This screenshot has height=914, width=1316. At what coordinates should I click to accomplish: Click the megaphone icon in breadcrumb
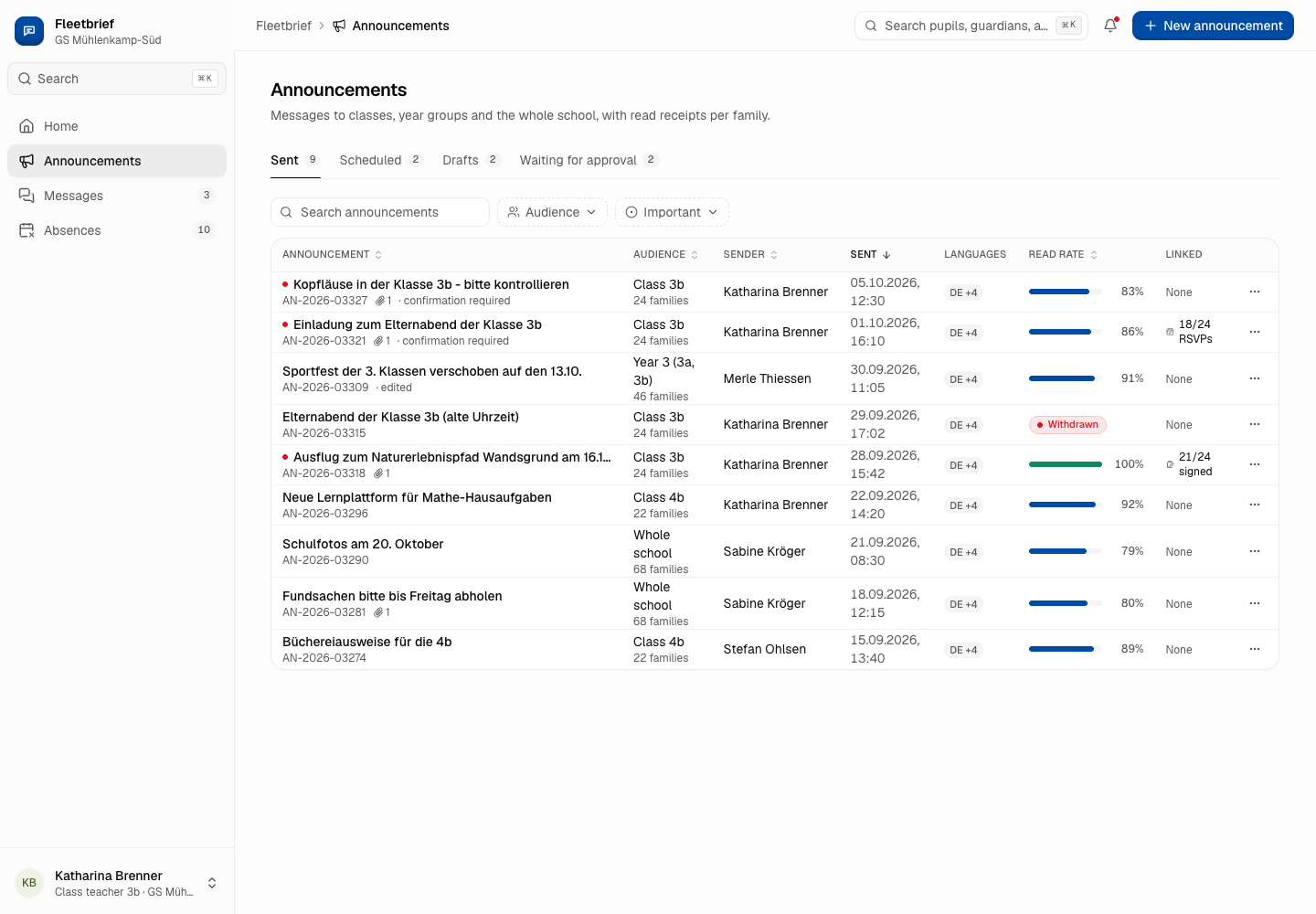pyautogui.click(x=339, y=26)
